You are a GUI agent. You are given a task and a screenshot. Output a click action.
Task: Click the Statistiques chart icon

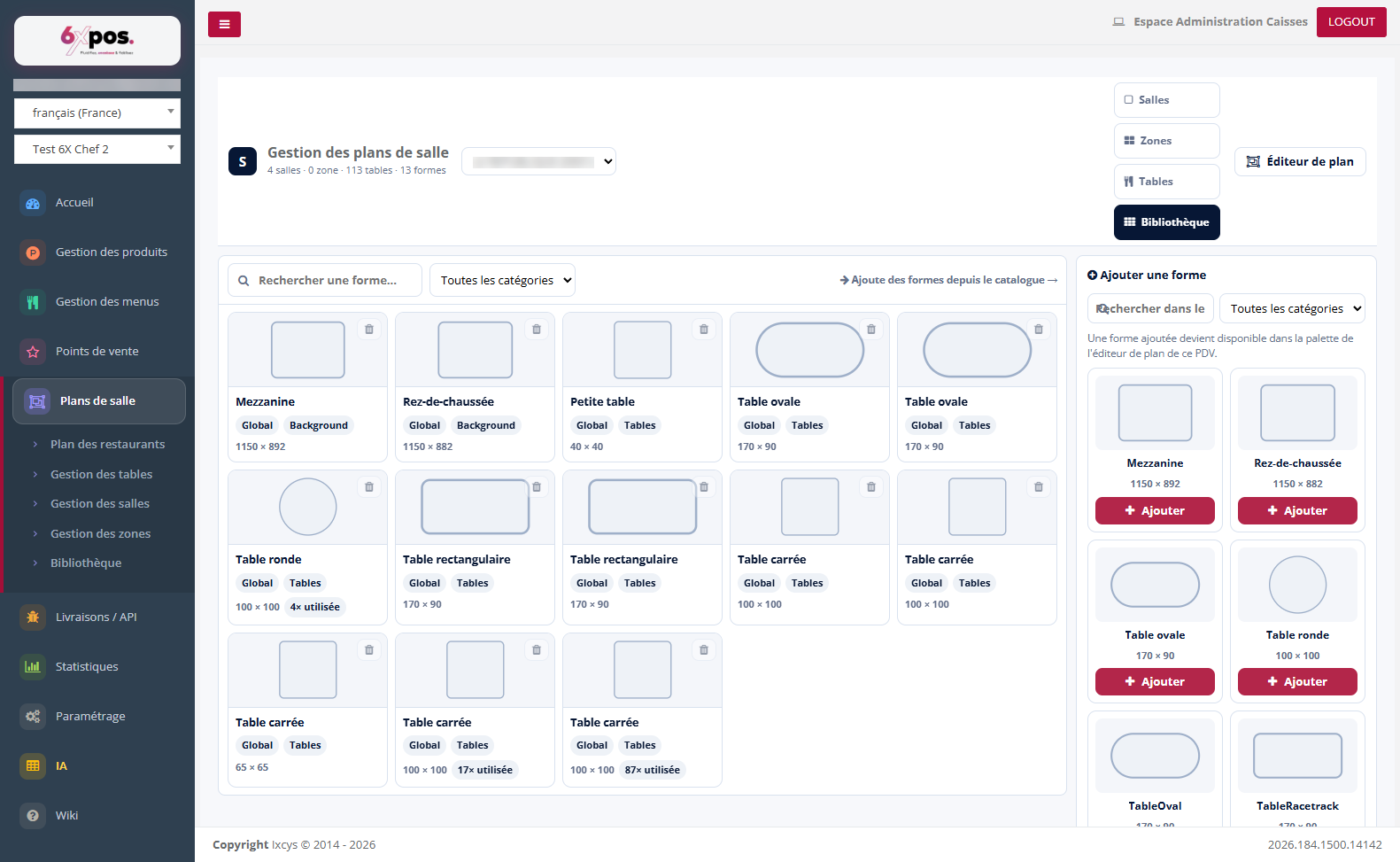pyautogui.click(x=33, y=667)
